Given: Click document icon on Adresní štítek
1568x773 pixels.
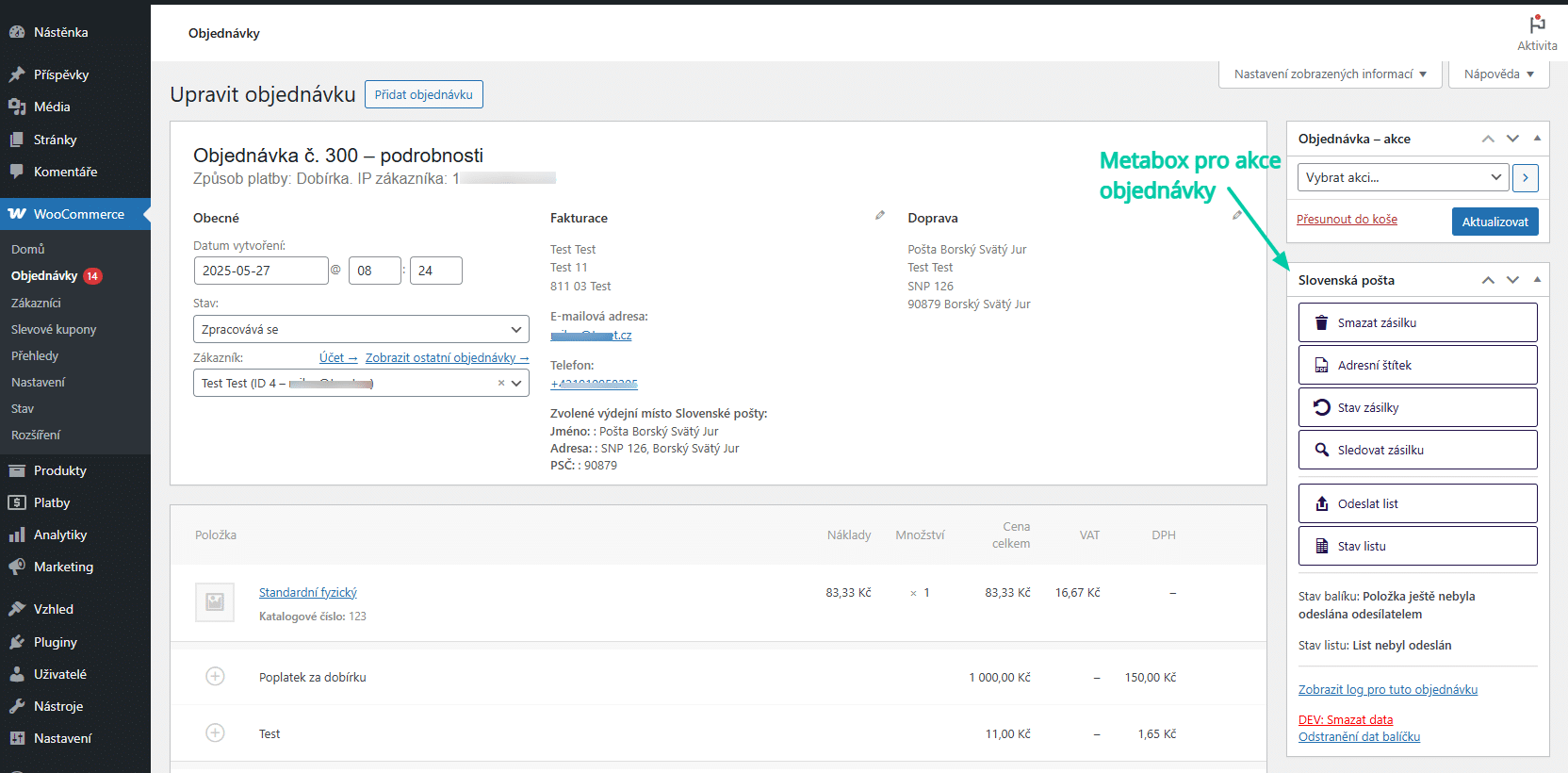Looking at the screenshot, I should point(1322,365).
